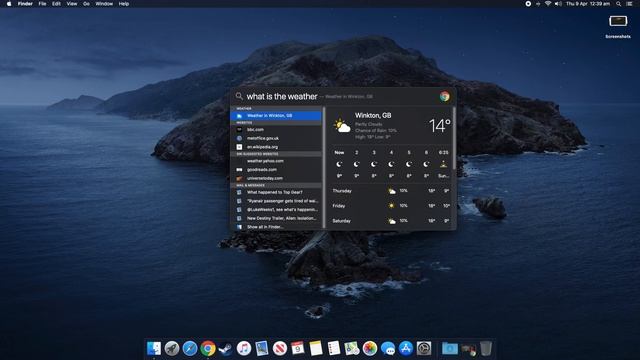Open Preview app icon in Dock
Image resolution: width=640 pixels, height=360 pixels.
(262, 349)
